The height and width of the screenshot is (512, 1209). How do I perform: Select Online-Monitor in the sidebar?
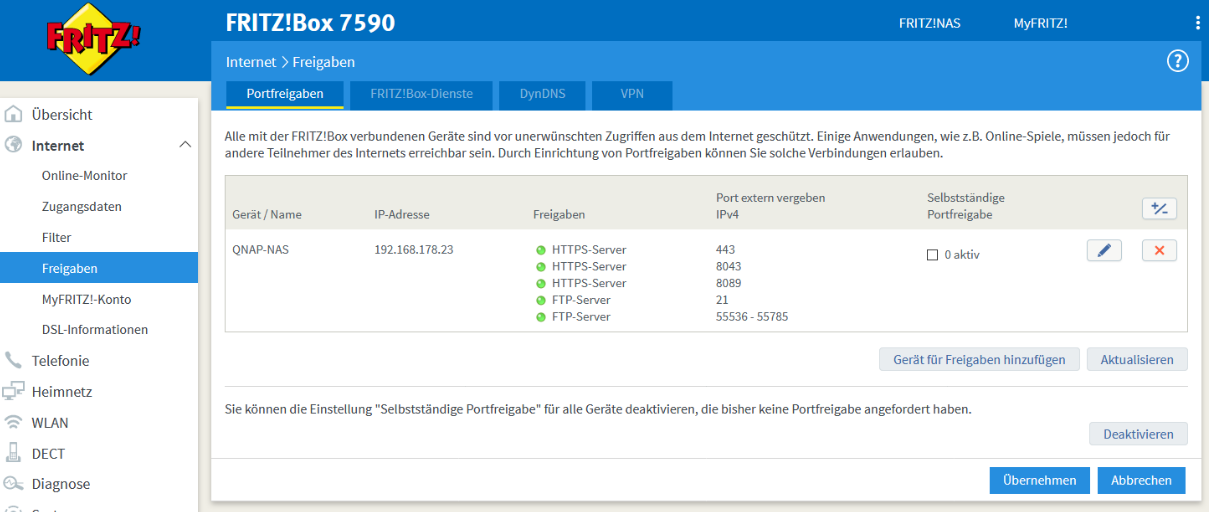84,176
